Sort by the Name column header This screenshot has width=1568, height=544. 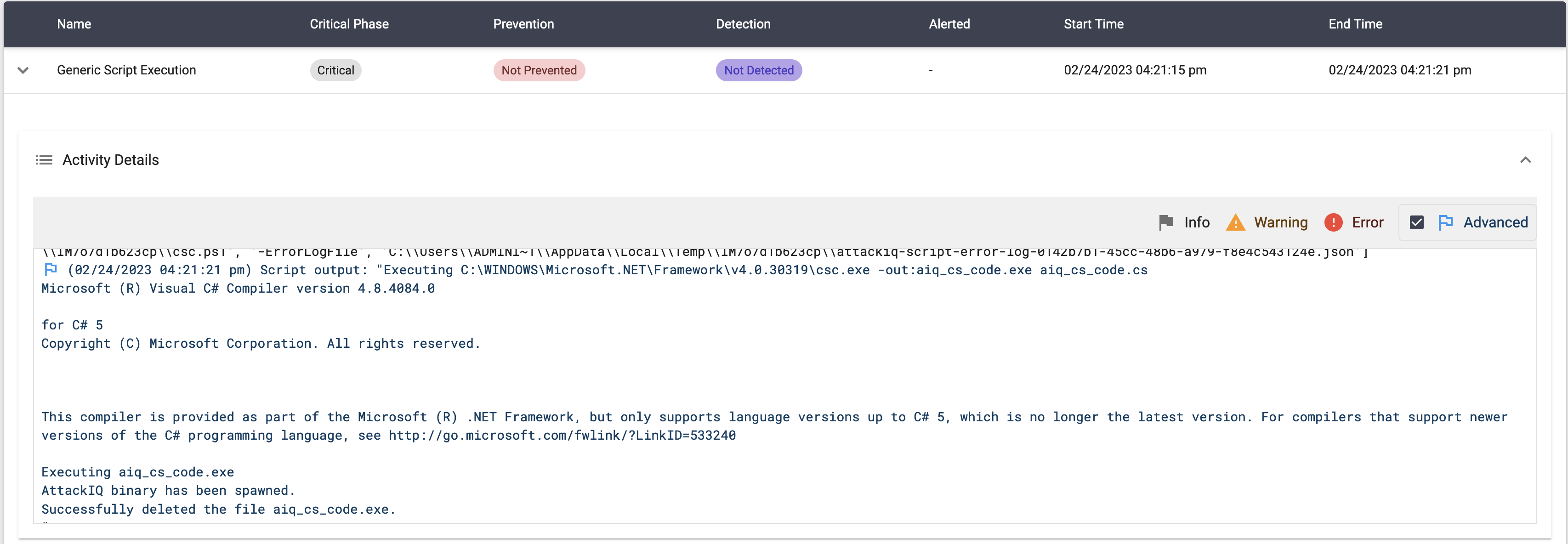pyautogui.click(x=74, y=24)
